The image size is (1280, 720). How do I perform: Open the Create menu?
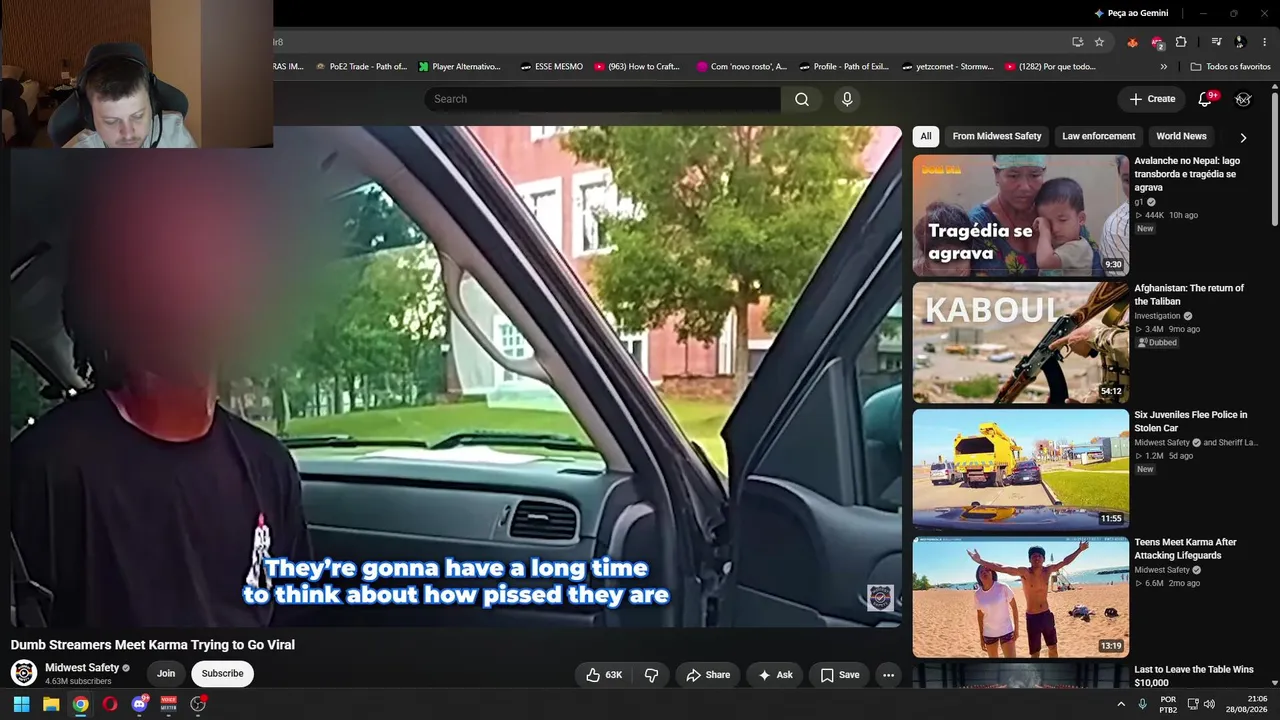[x=1152, y=99]
